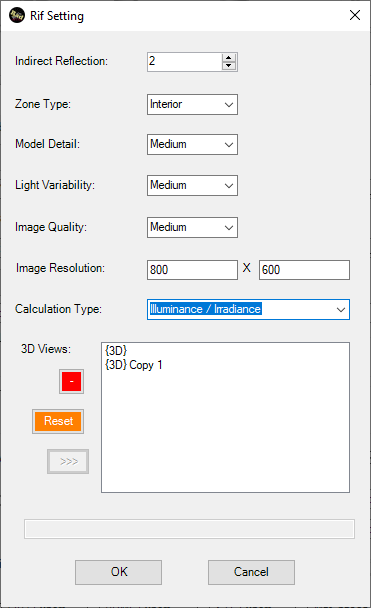Viewport: 371px width, 608px height.
Task: Click the Indirect Reflection value field
Action: [185, 62]
